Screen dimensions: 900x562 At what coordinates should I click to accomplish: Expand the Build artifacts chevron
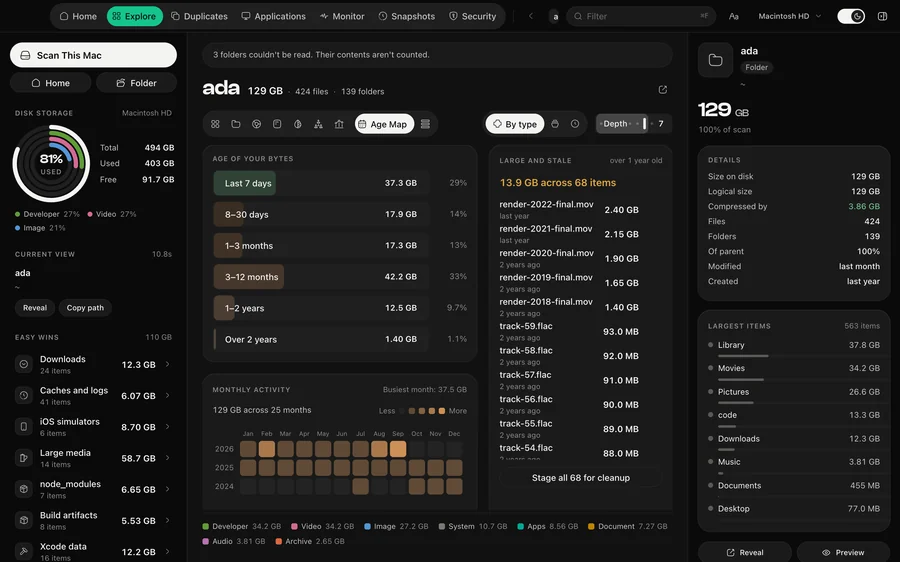pyautogui.click(x=168, y=520)
